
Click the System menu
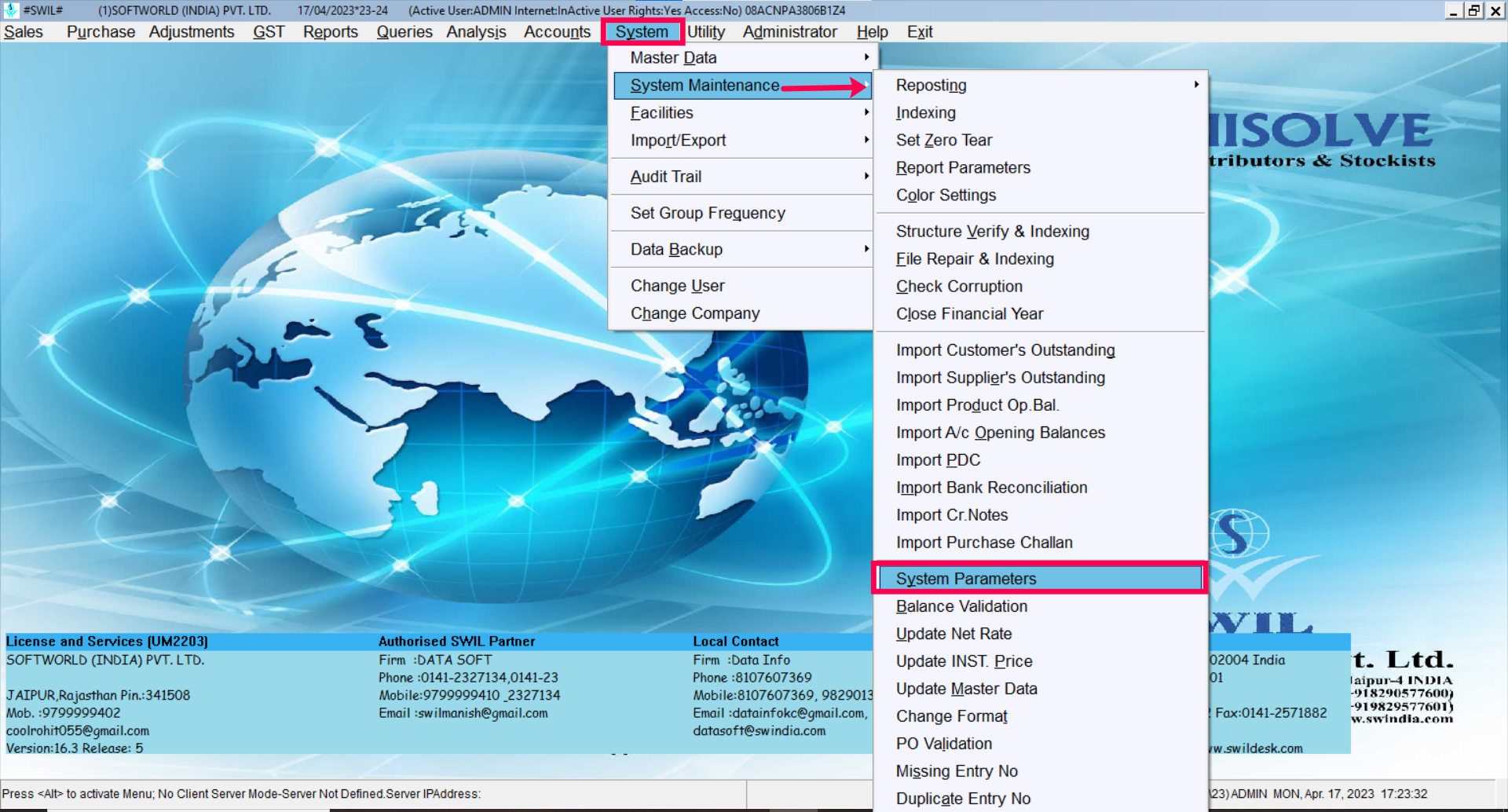642,32
